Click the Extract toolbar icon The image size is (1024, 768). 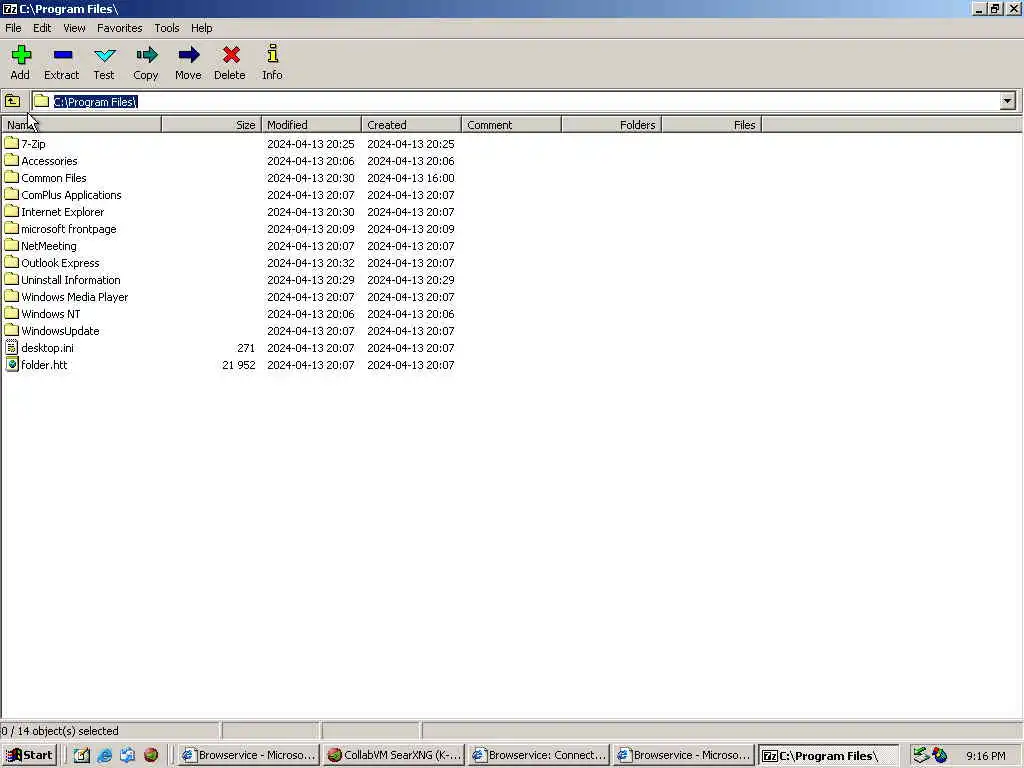pyautogui.click(x=63, y=55)
